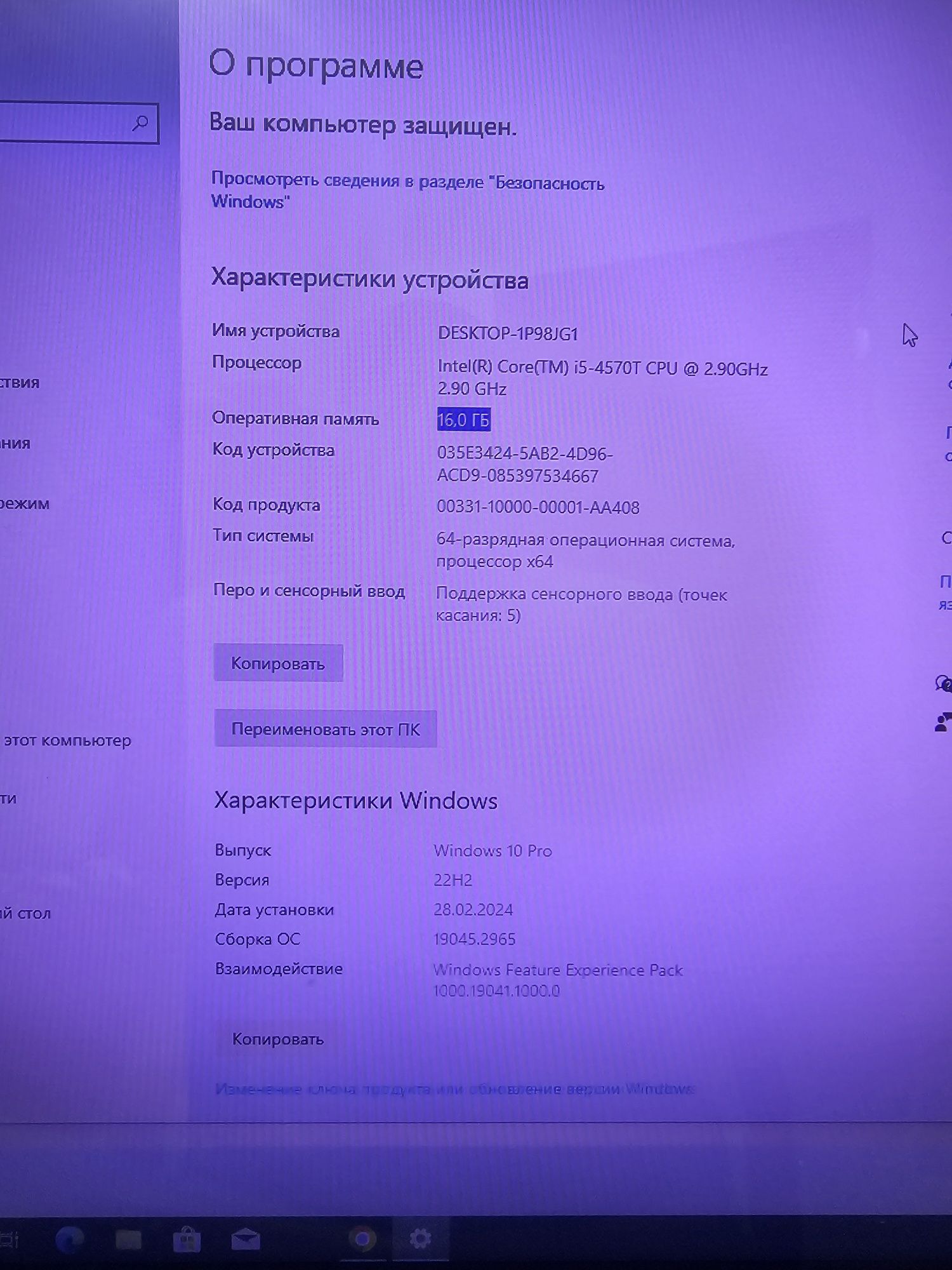Switch to Google Chrome on the taskbar

click(362, 1239)
